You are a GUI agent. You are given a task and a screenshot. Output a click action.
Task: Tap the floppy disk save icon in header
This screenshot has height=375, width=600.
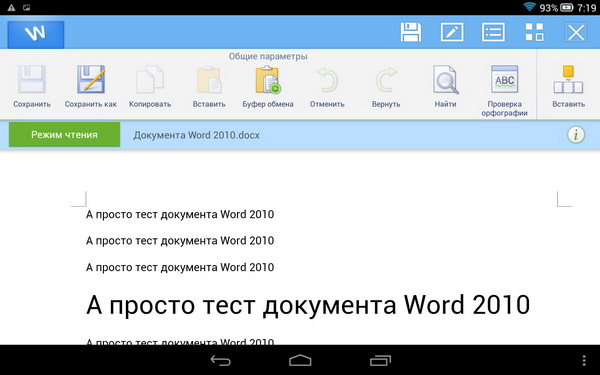point(411,32)
